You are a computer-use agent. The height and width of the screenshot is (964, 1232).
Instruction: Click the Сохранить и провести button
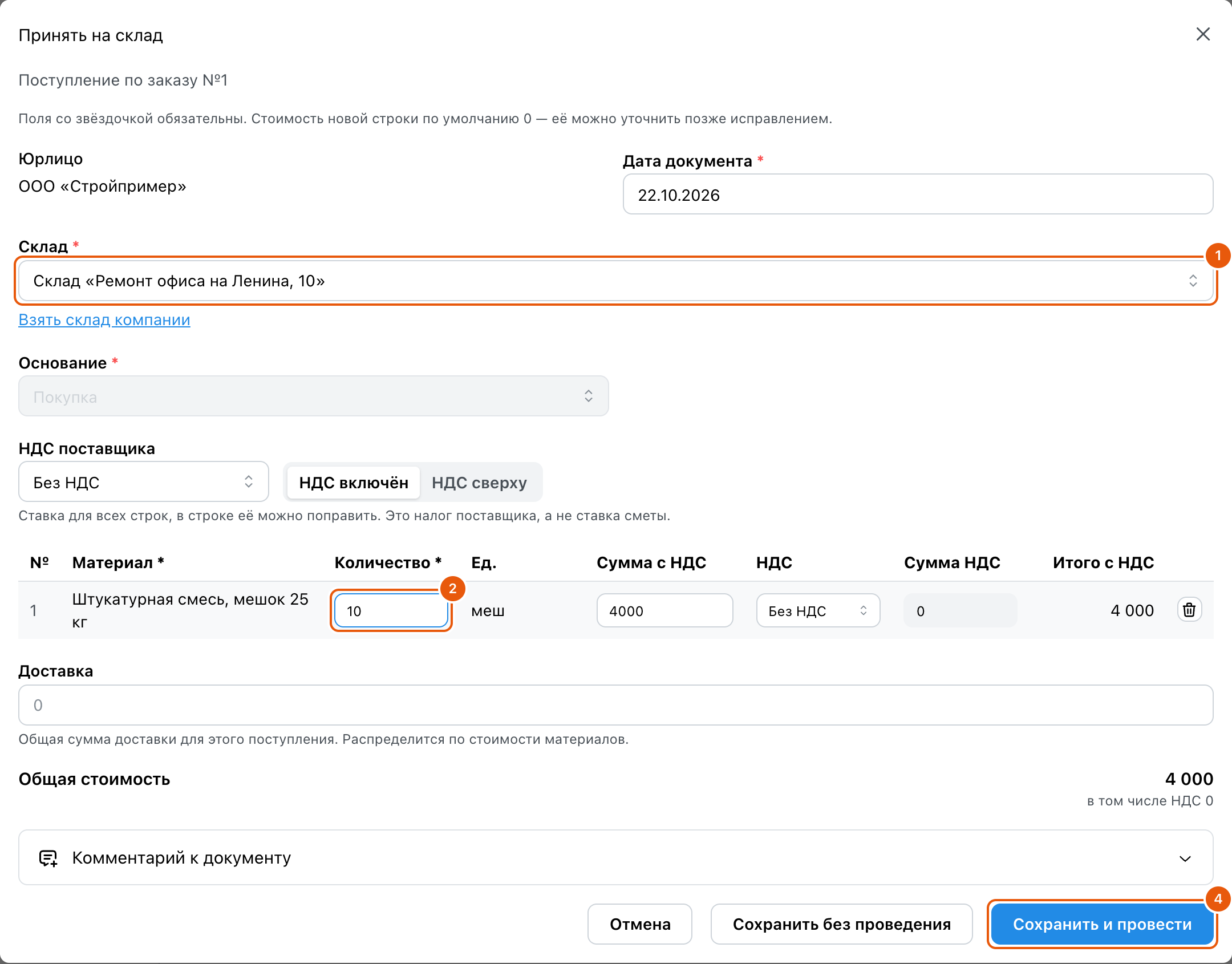tap(1102, 924)
